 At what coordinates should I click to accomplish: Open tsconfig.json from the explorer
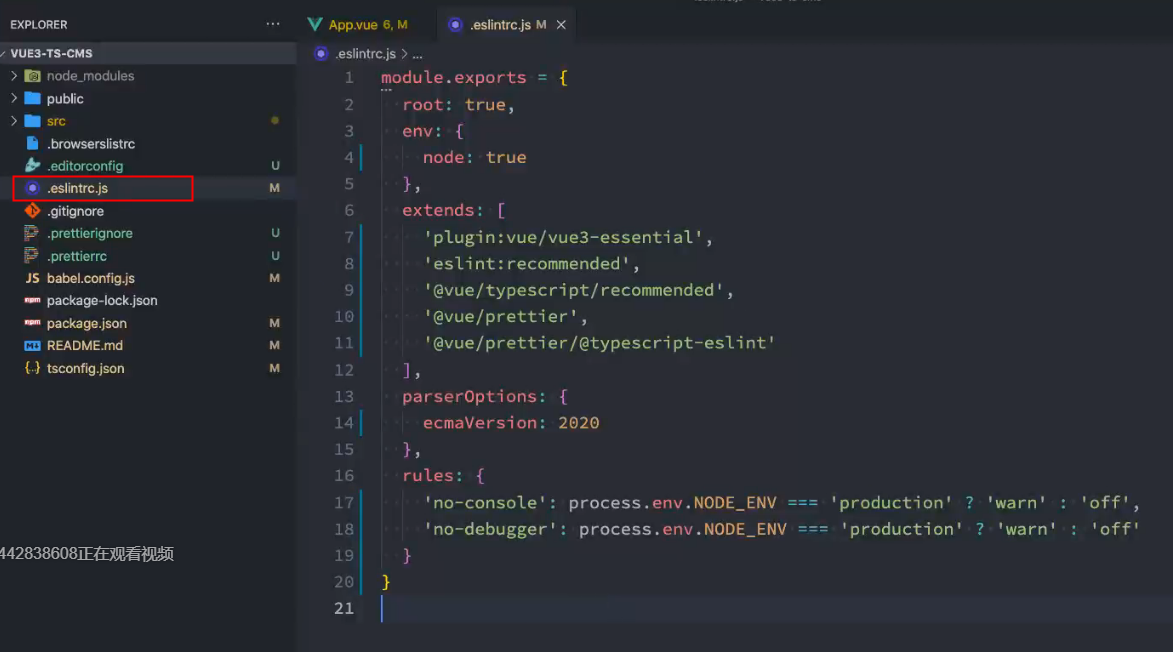[x=85, y=368]
